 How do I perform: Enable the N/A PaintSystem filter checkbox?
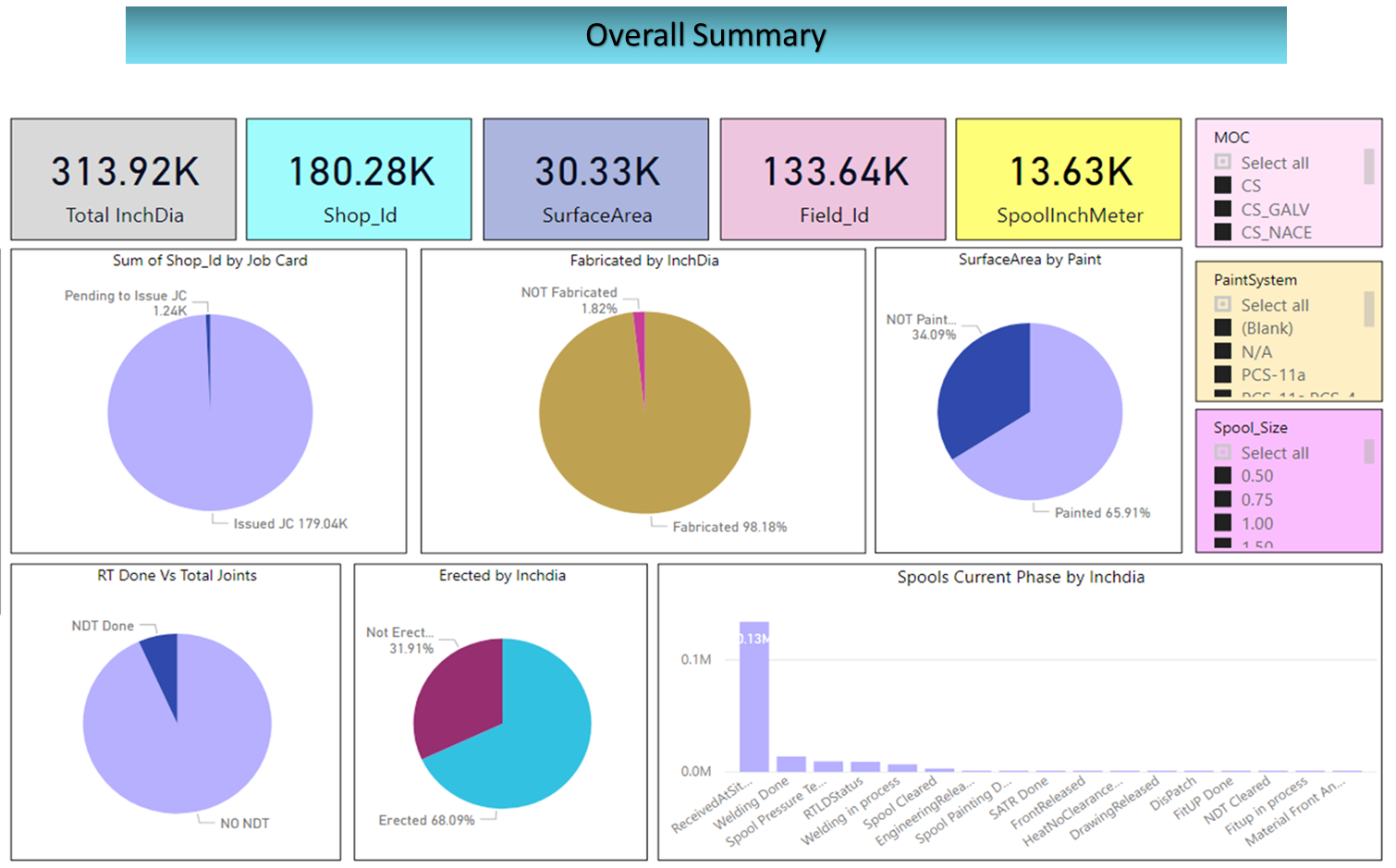[1222, 351]
